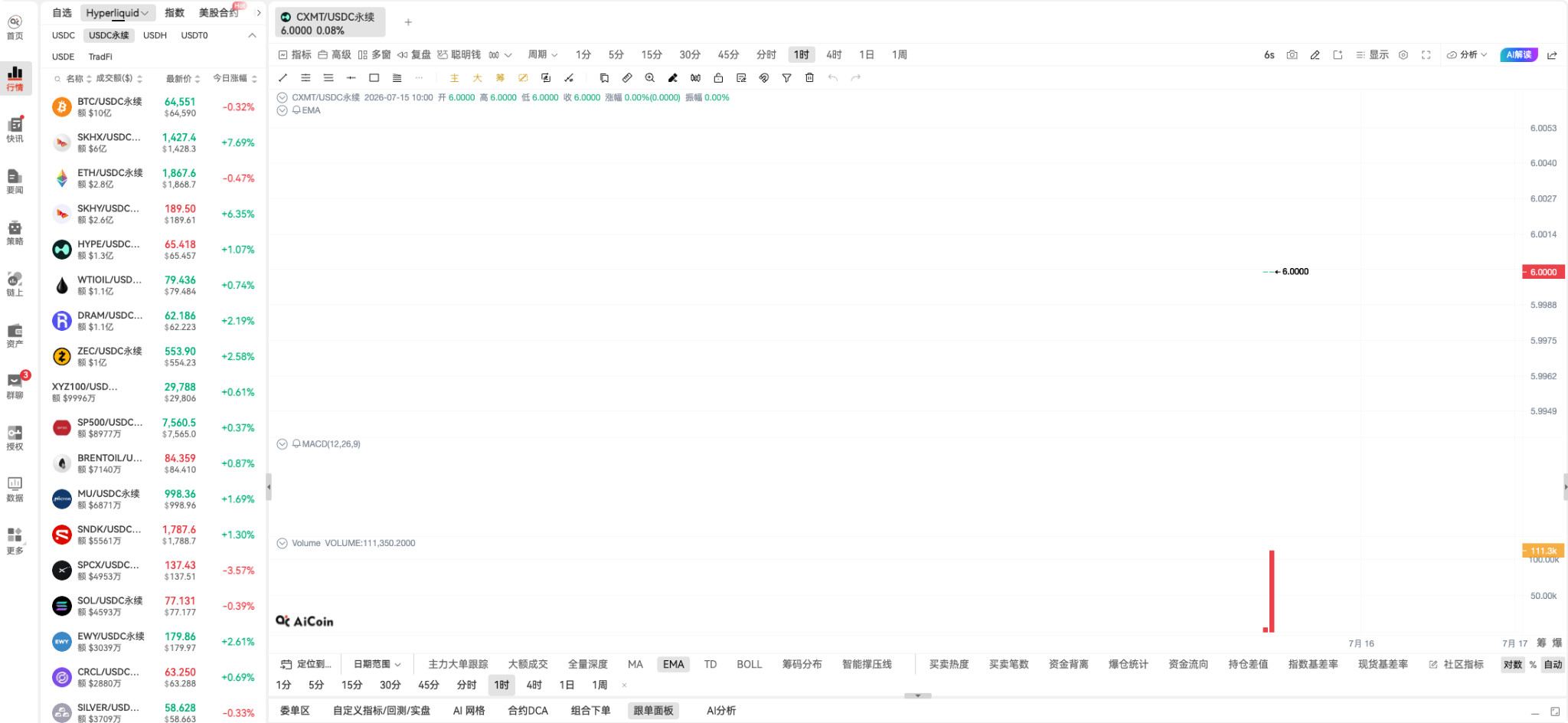The height and width of the screenshot is (723, 1568).
Task: Activate the zoom-in magnifier tool
Action: (x=649, y=77)
